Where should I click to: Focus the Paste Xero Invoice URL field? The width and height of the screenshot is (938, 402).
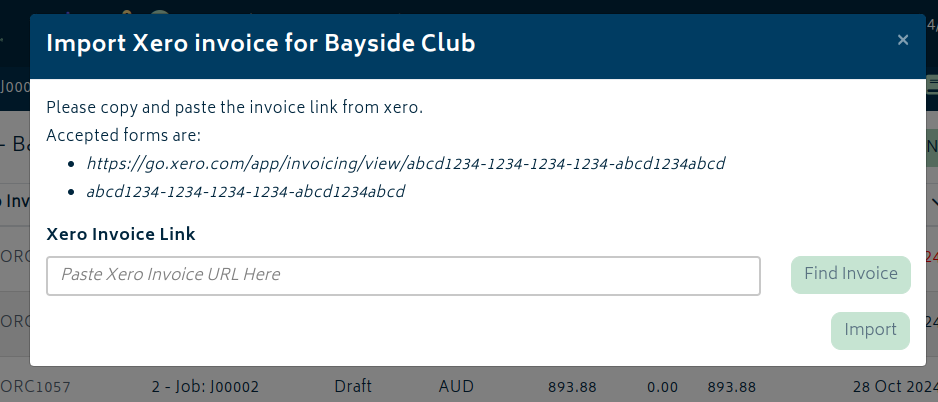(403, 276)
